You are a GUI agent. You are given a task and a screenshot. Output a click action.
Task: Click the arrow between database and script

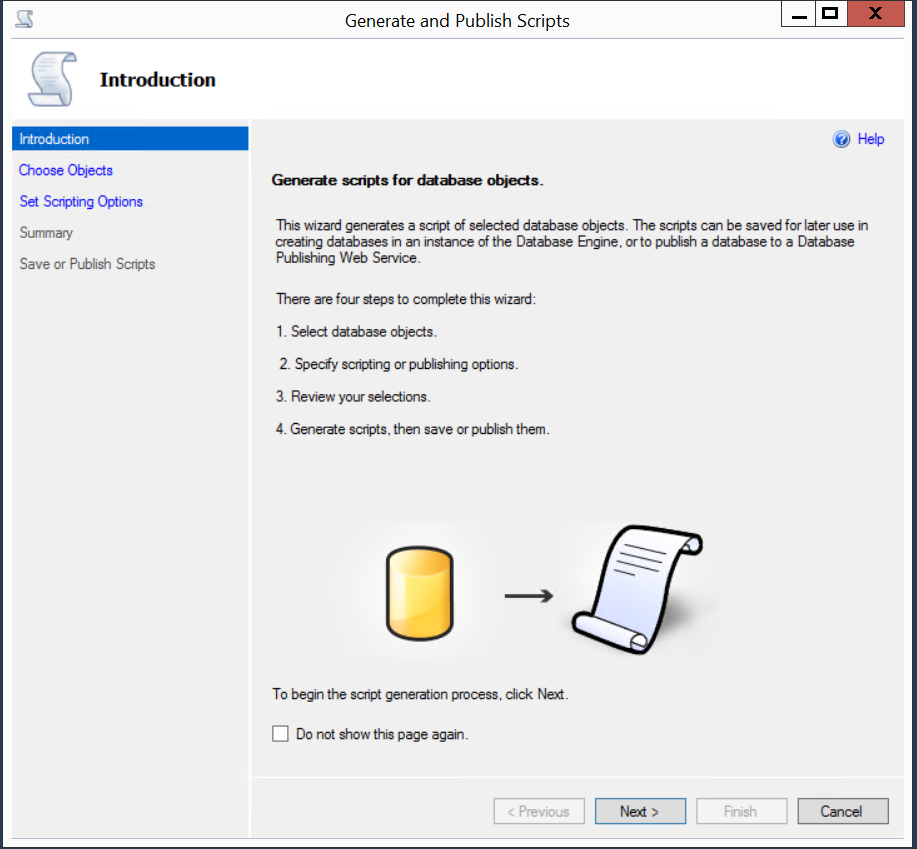(x=529, y=596)
